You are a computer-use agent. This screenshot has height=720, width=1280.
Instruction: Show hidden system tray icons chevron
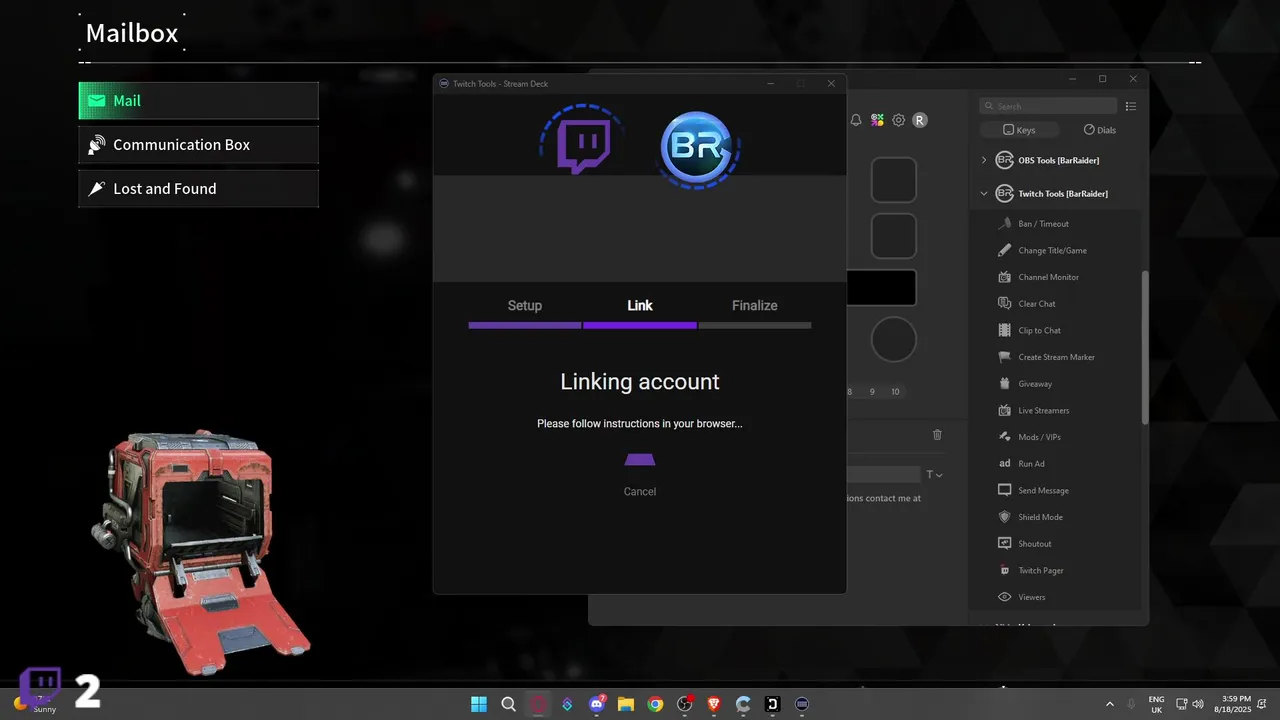1109,704
